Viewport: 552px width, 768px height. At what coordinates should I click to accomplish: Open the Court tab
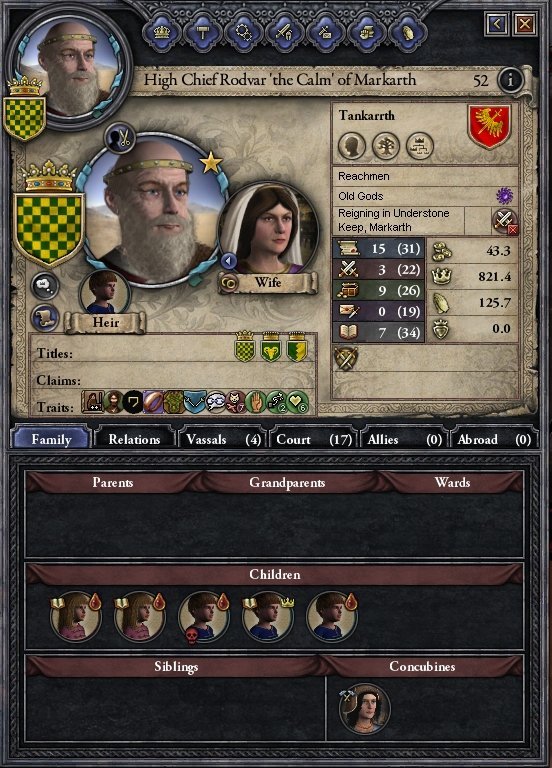(314, 439)
